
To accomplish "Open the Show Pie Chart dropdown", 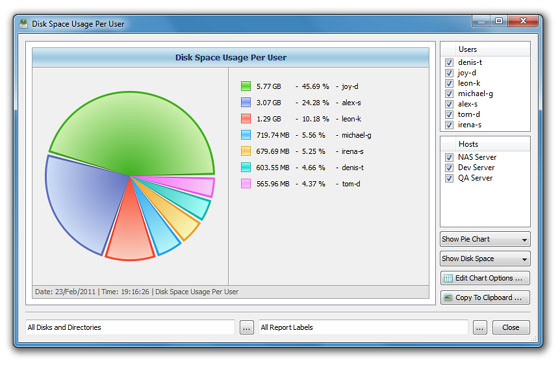I will [485, 239].
